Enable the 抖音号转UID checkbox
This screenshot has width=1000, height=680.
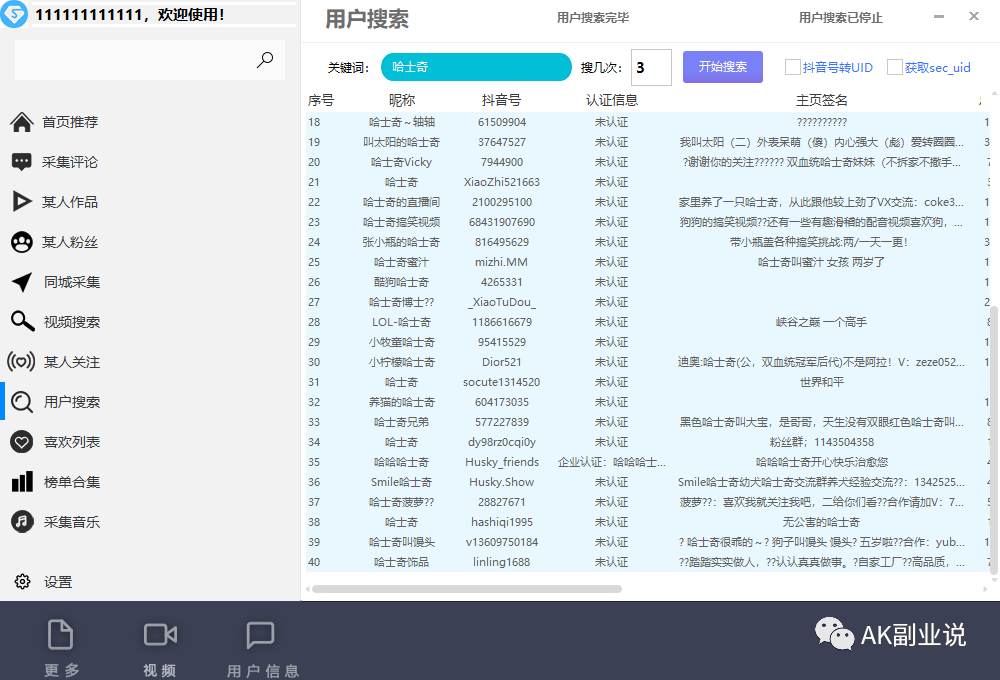pyautogui.click(x=793, y=67)
